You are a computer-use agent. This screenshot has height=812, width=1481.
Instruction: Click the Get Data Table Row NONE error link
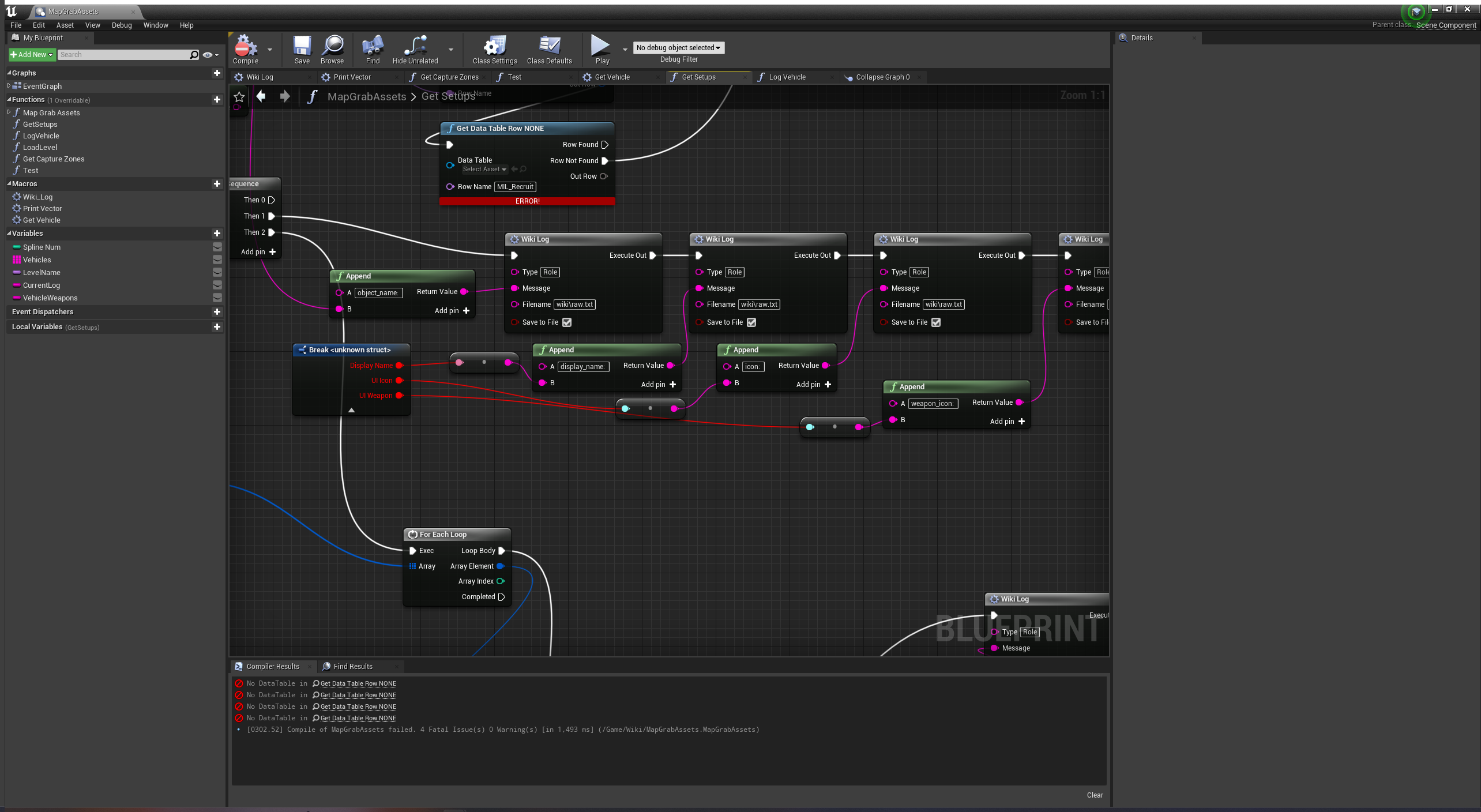[357, 683]
